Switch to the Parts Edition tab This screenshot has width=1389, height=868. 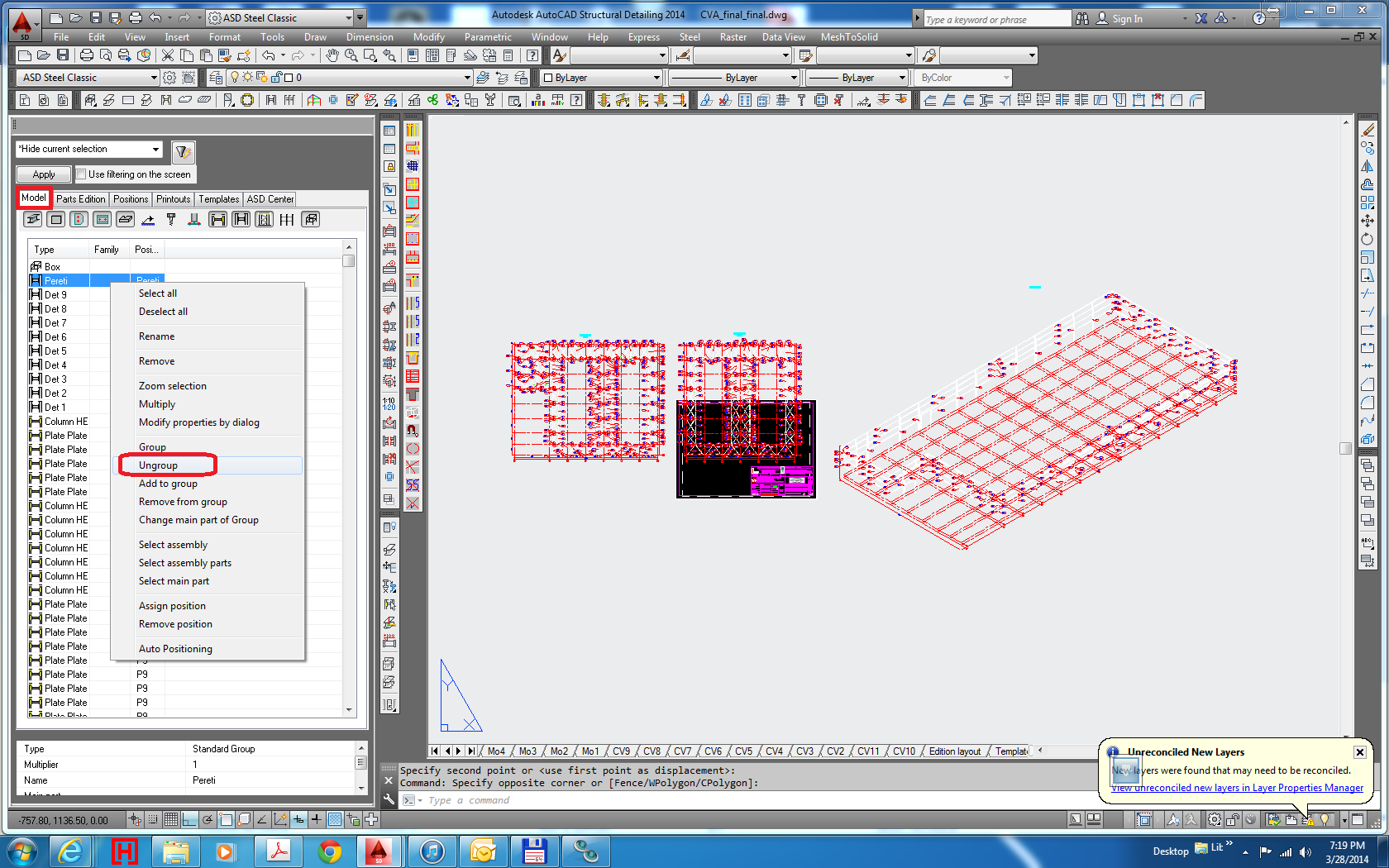coord(80,199)
